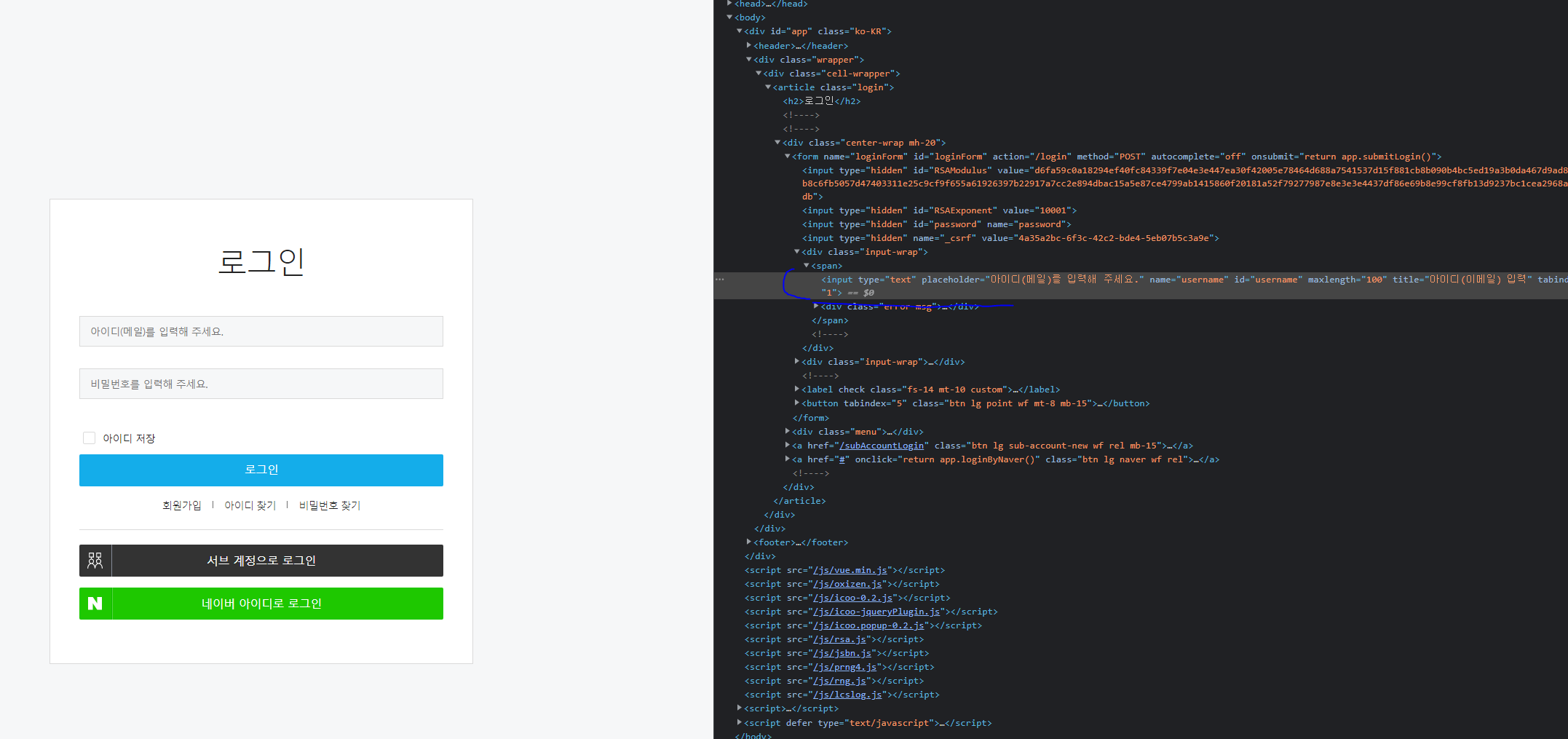Click the ID (email) input field
This screenshot has width=1568, height=739.
pos(261,331)
